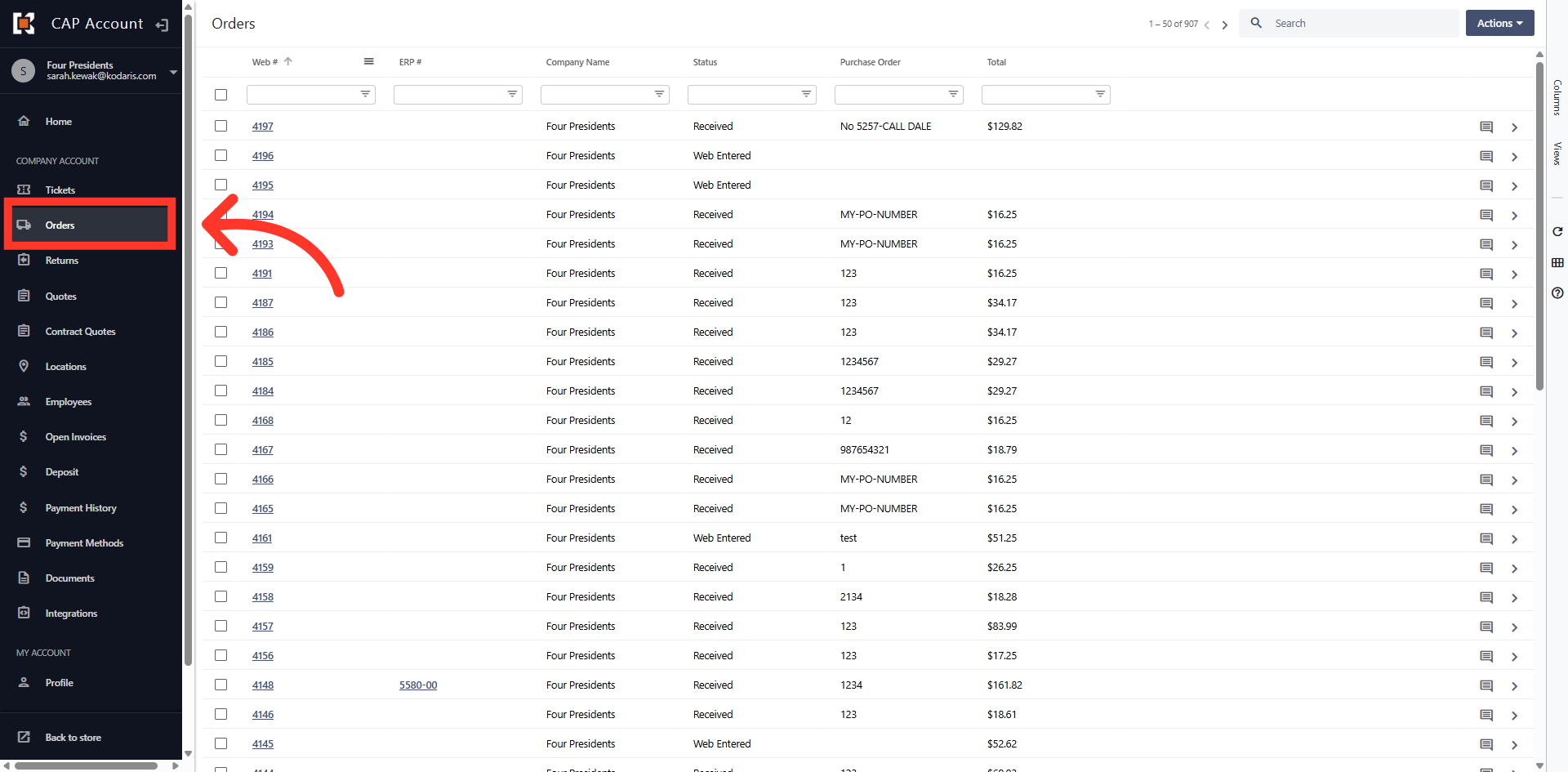
Task: Click the grid layout icon in right sidebar
Action: [x=1557, y=262]
